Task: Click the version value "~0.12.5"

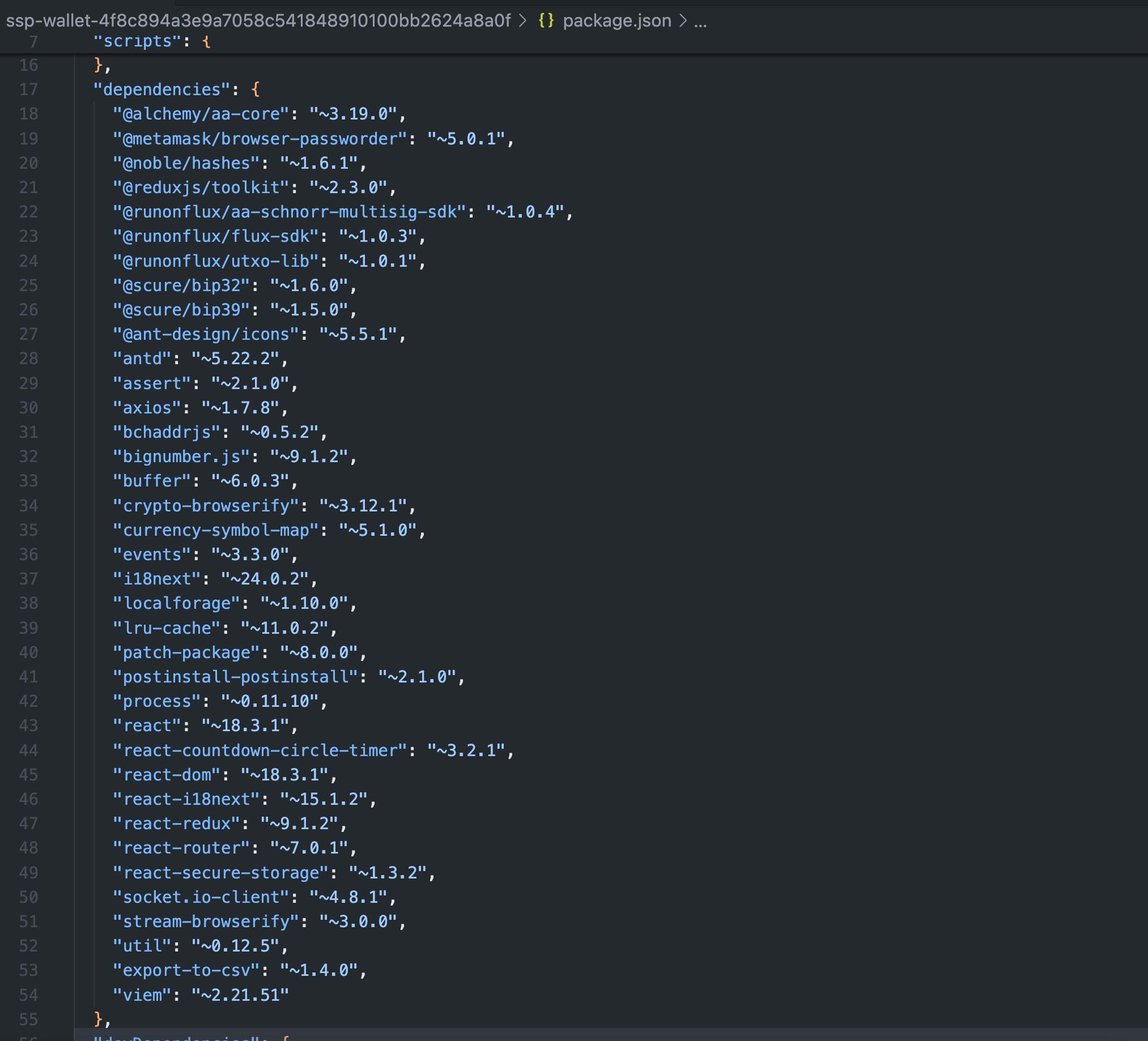Action: (x=235, y=946)
